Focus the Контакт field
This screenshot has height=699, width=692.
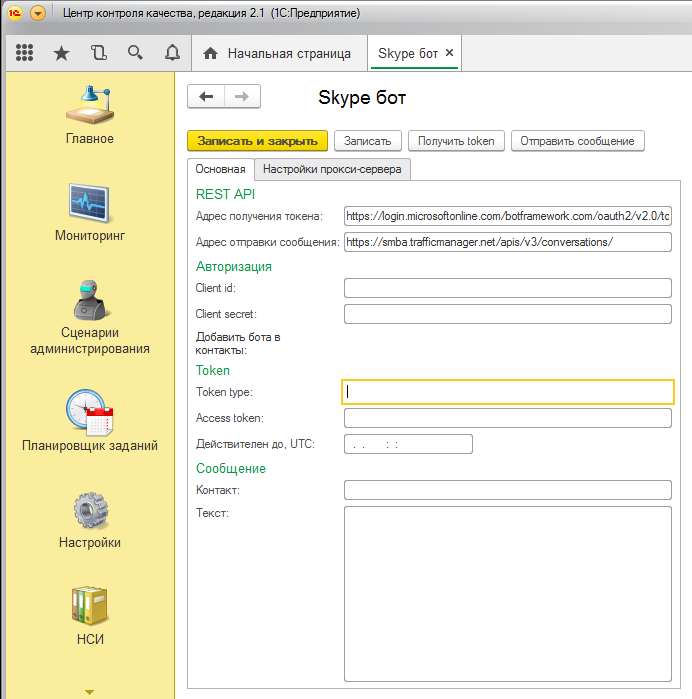coord(508,490)
